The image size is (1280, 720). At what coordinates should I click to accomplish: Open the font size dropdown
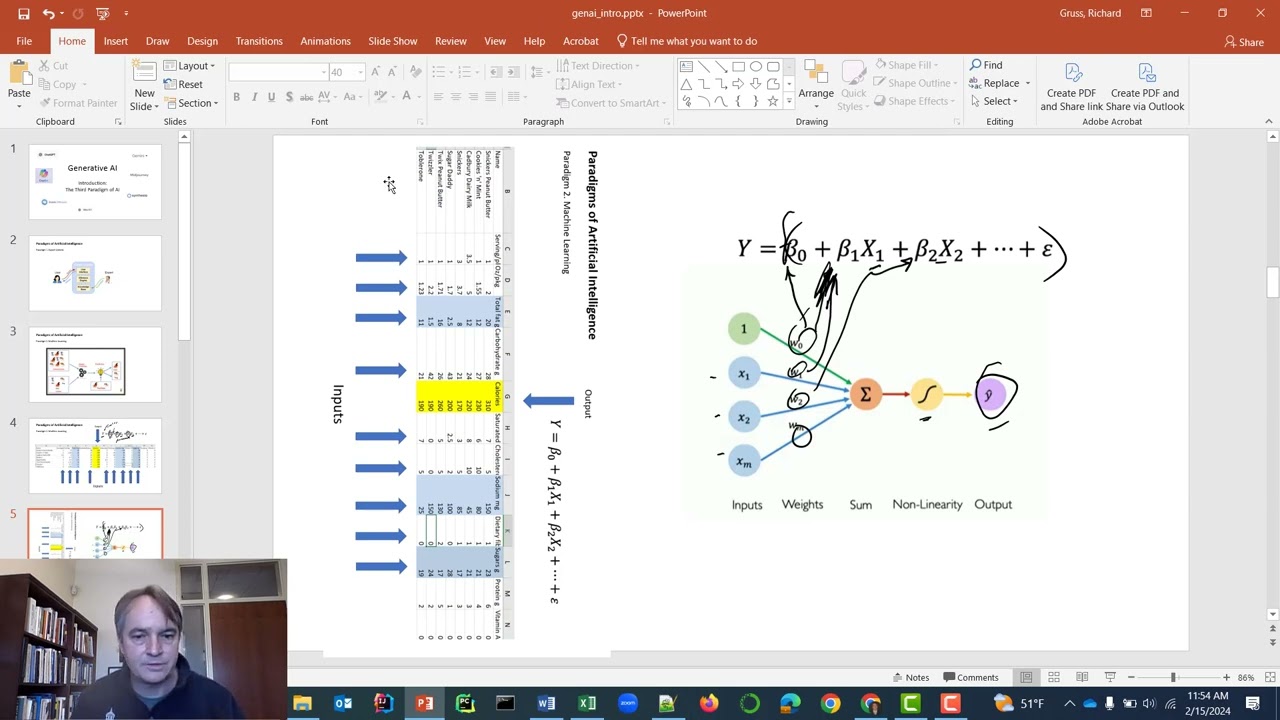point(361,72)
